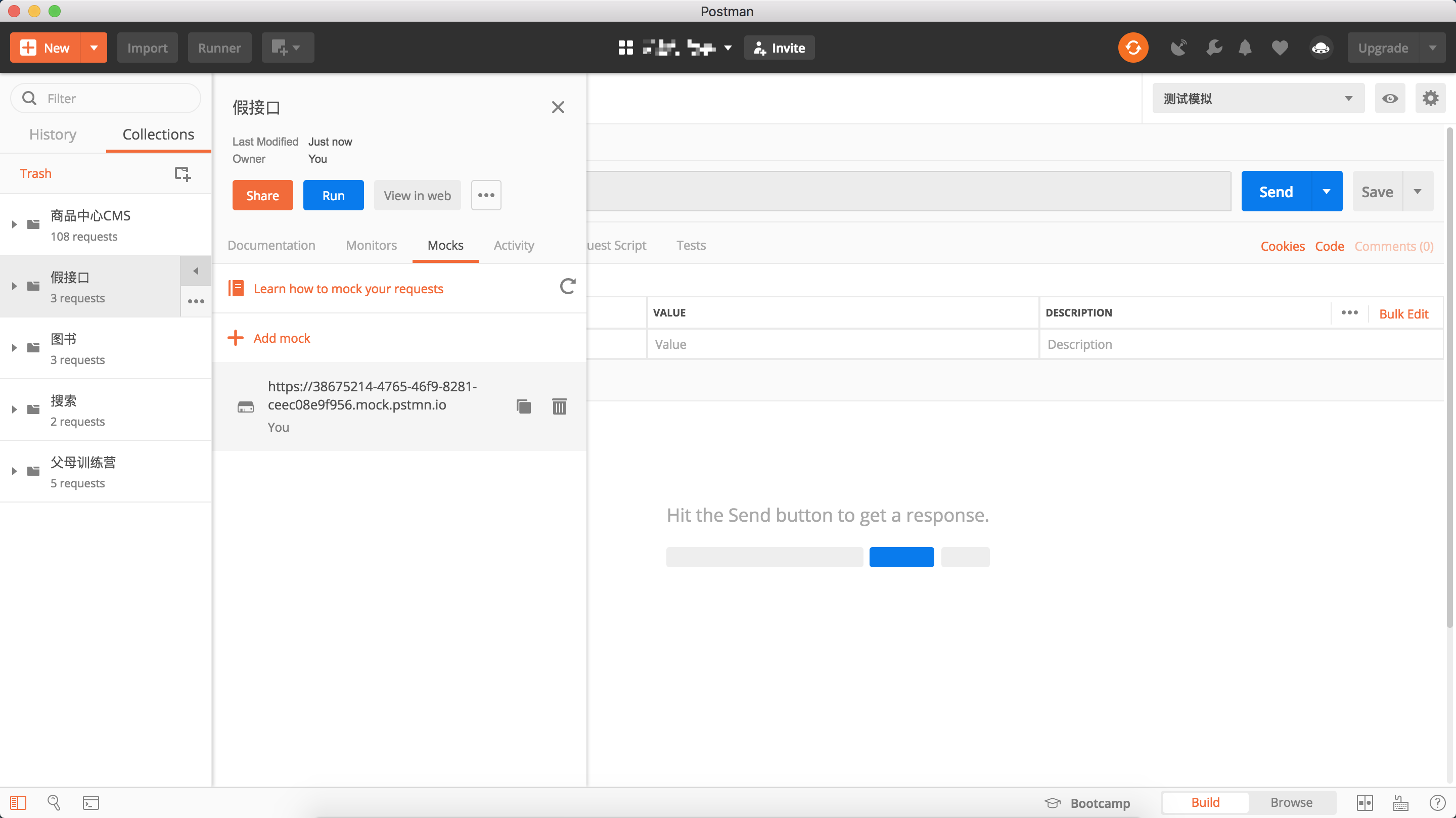The width and height of the screenshot is (1456, 818).
Task: Open keyboard shortcuts icon
Action: 1400,802
